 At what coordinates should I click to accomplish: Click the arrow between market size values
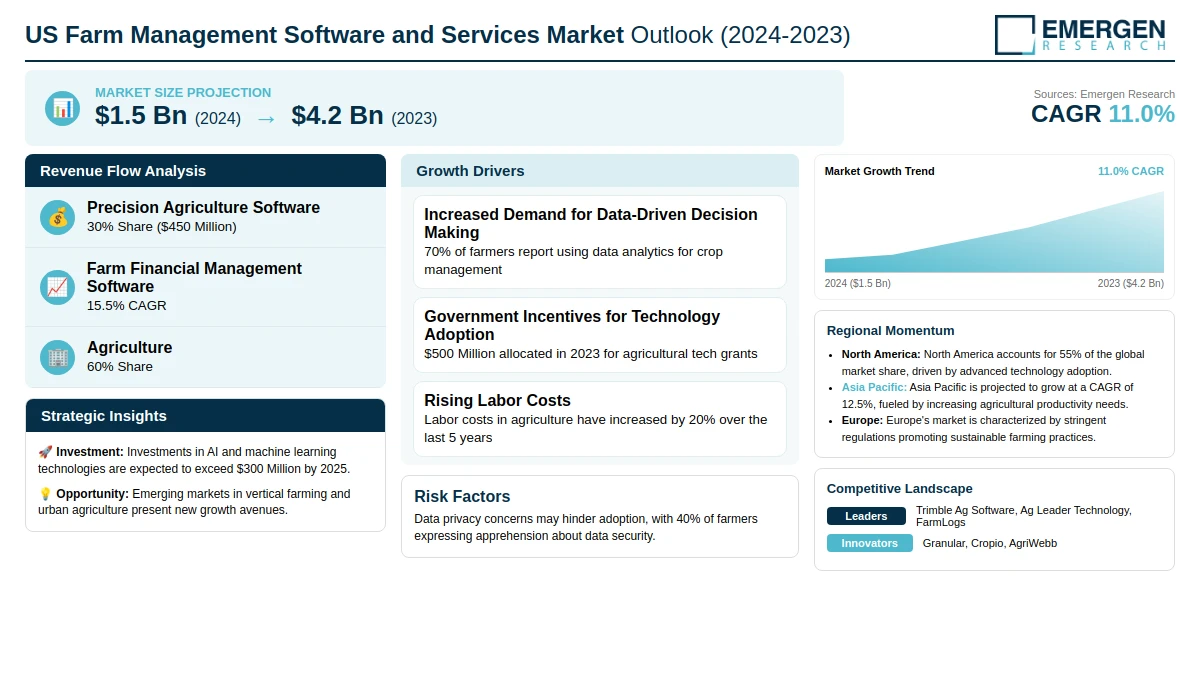coord(266,118)
